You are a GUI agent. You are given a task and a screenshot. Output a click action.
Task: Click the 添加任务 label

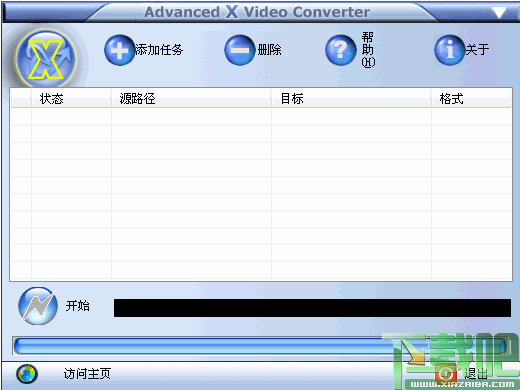[x=159, y=50]
